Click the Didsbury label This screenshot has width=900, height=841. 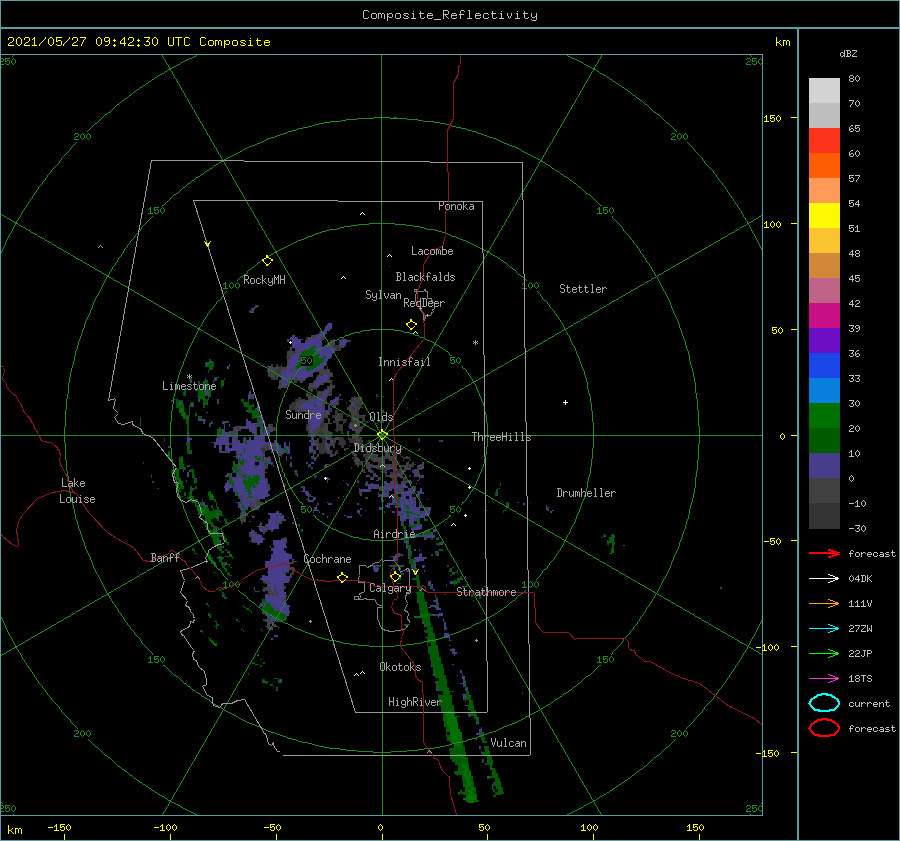(x=378, y=448)
